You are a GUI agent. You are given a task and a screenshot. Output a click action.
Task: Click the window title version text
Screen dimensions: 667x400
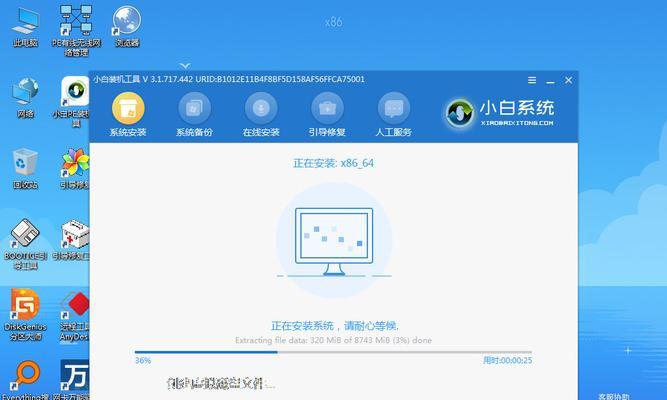click(x=229, y=79)
